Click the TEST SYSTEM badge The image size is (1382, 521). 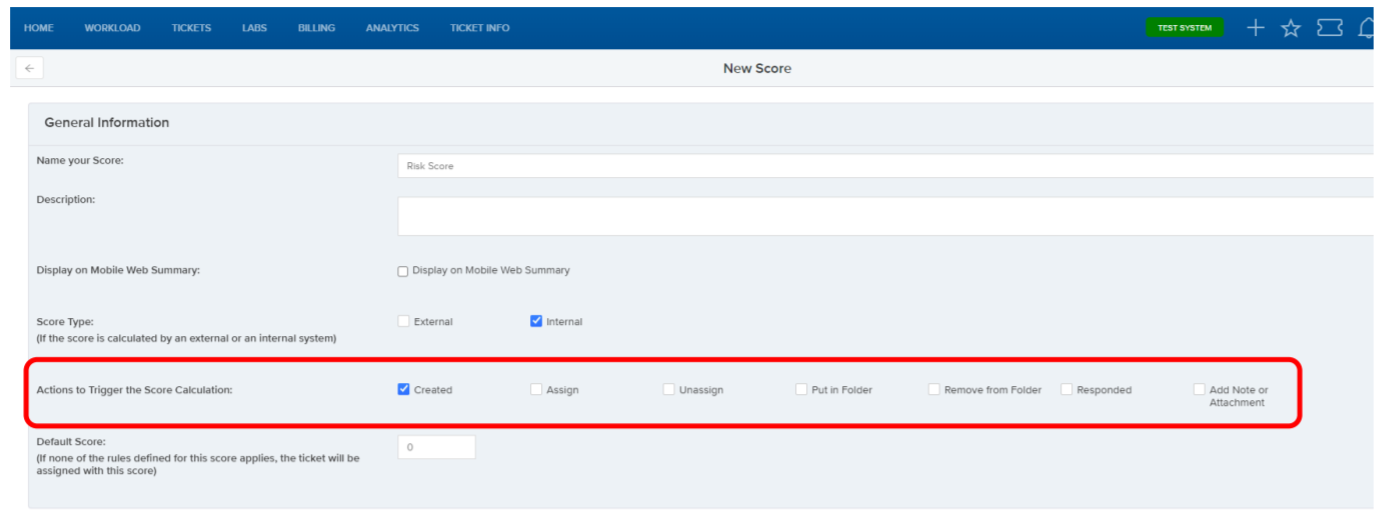(1184, 28)
